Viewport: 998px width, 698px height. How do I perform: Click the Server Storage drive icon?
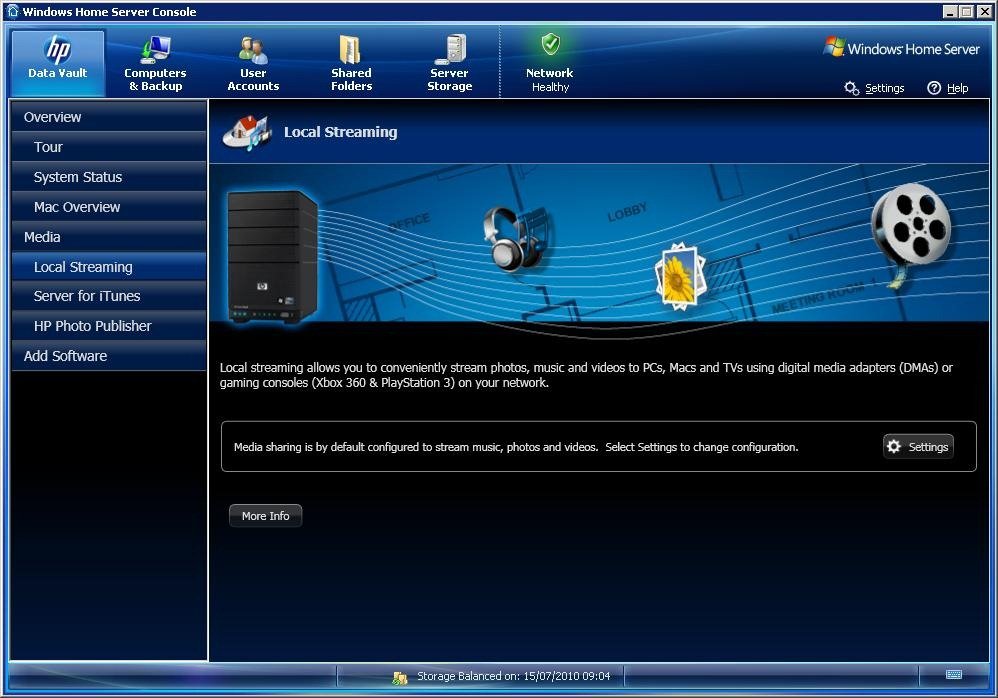(451, 49)
